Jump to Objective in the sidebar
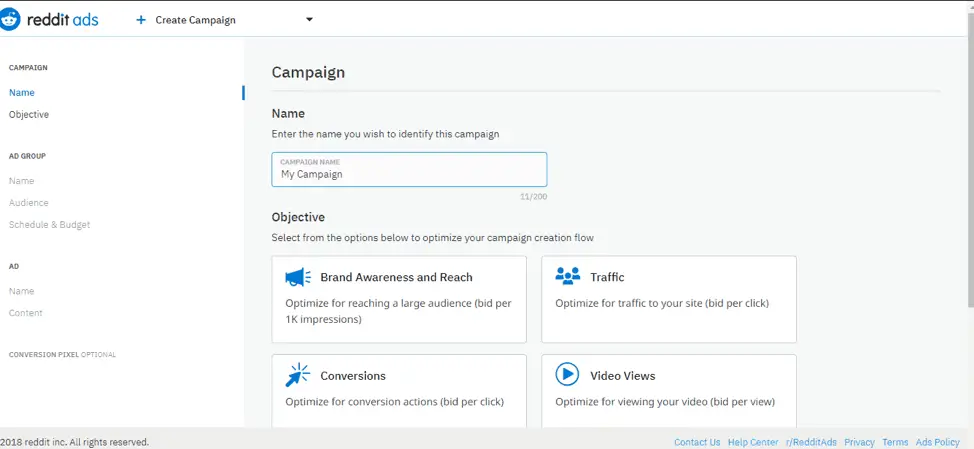The image size is (974, 449). pyautogui.click(x=29, y=114)
